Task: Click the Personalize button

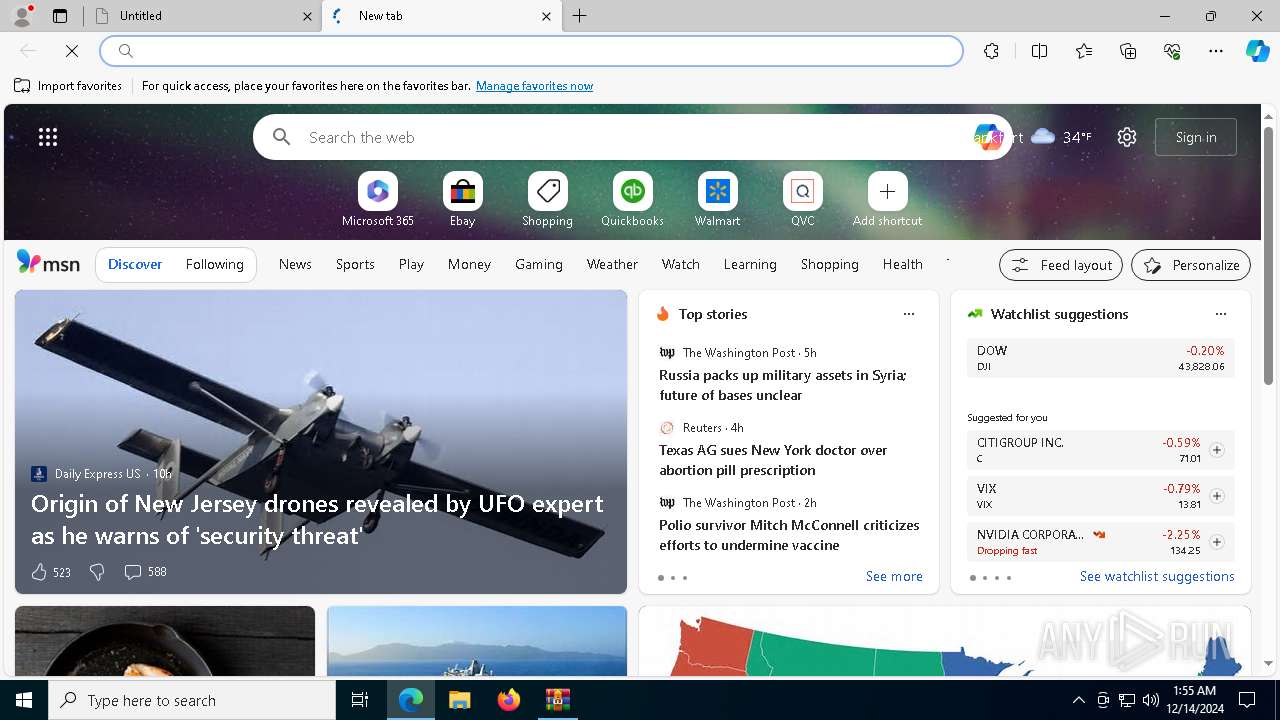Action: pos(1191,265)
